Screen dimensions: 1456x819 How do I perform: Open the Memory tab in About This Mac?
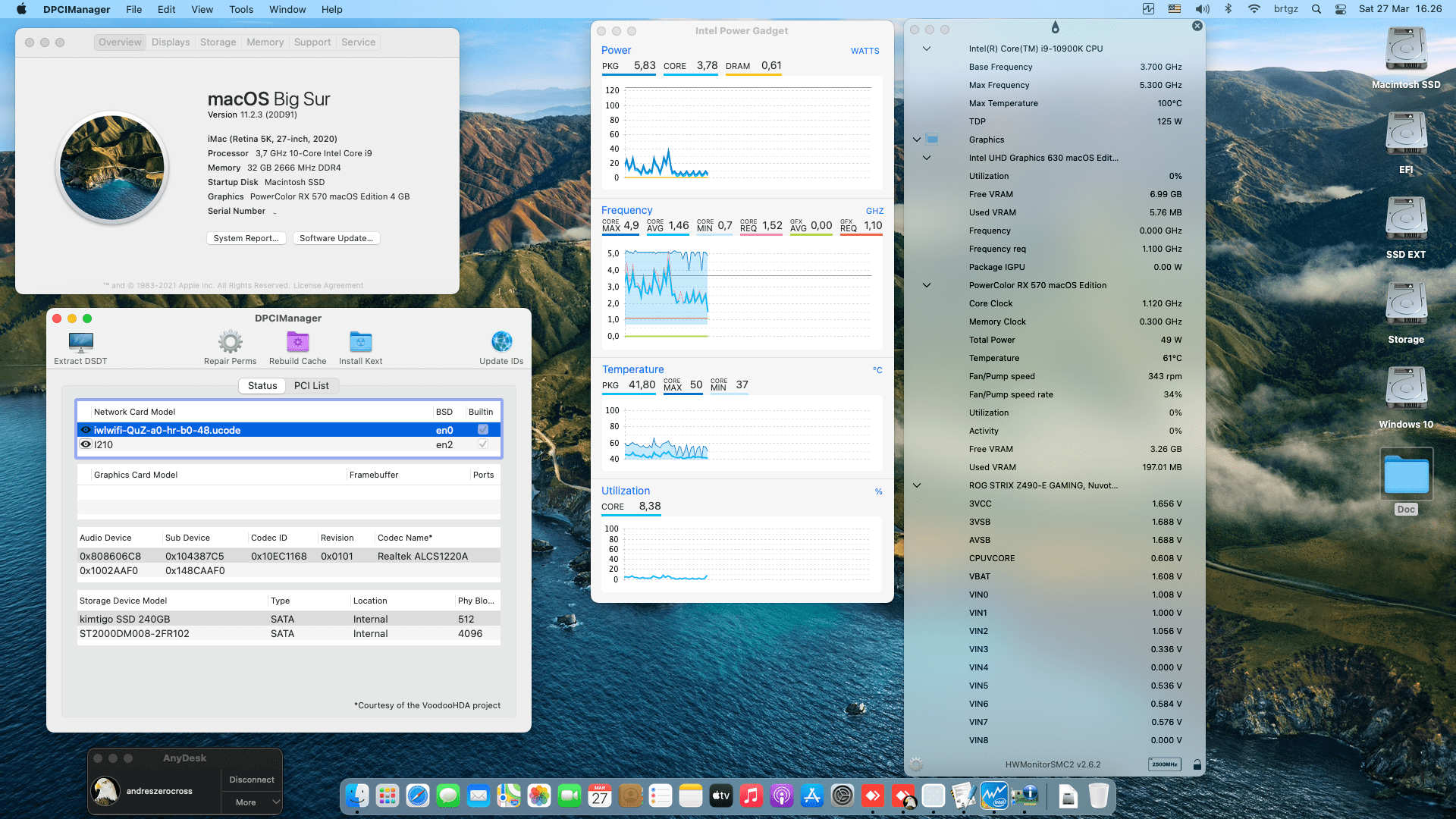[265, 42]
